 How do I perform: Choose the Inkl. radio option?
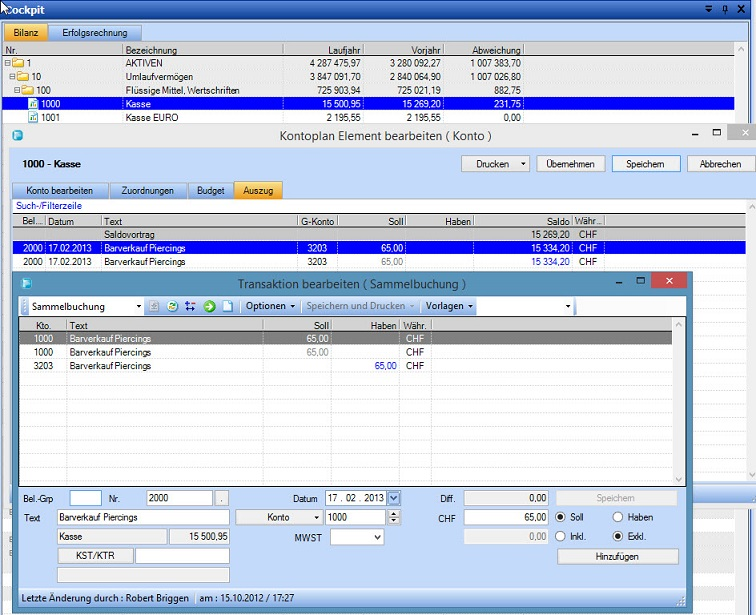(x=560, y=536)
